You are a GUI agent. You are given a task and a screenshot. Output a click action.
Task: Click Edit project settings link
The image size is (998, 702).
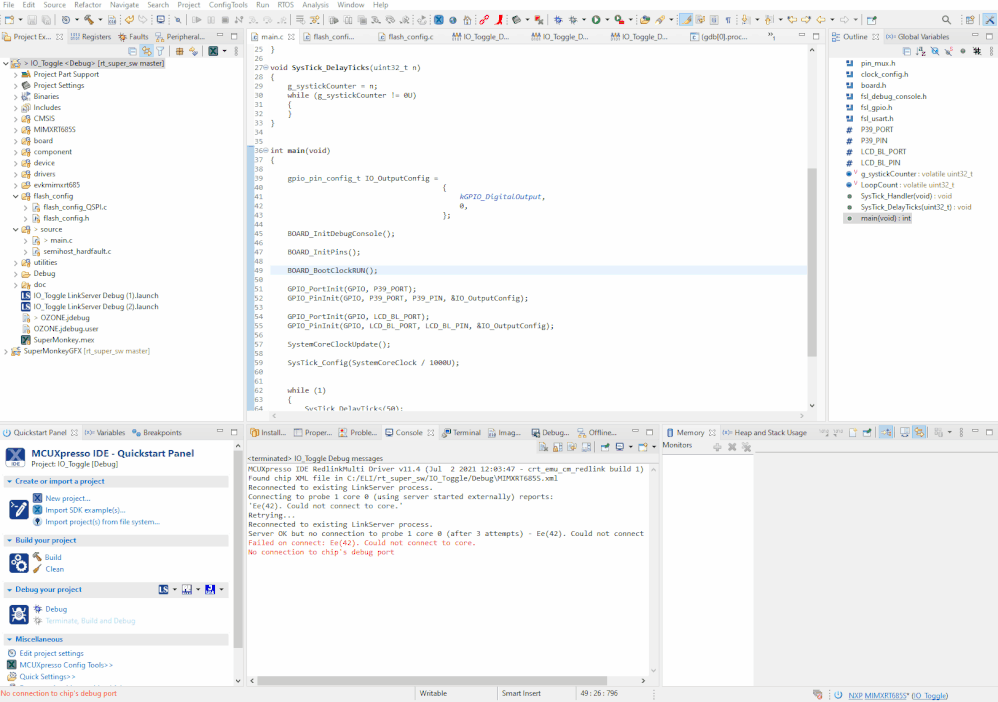coord(51,653)
